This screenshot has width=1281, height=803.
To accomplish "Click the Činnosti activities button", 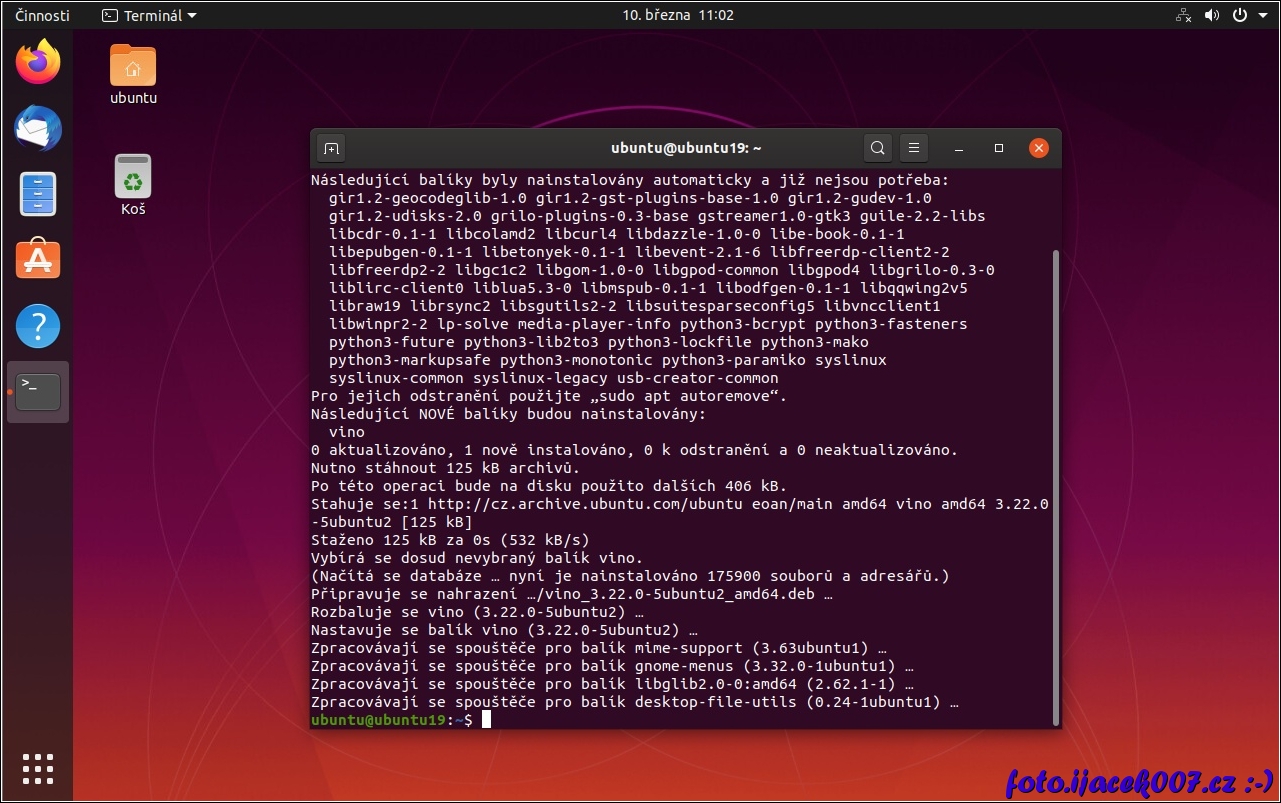I will [43, 15].
